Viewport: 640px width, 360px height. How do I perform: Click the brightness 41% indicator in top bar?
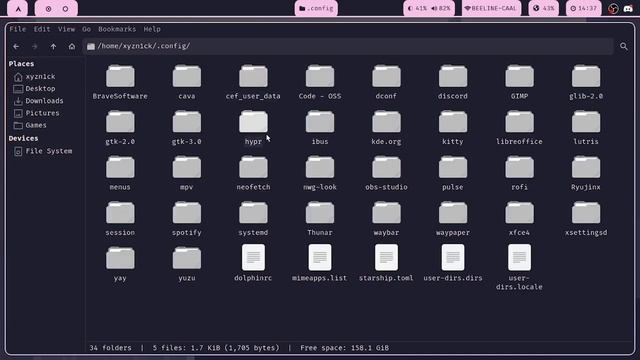tap(417, 8)
